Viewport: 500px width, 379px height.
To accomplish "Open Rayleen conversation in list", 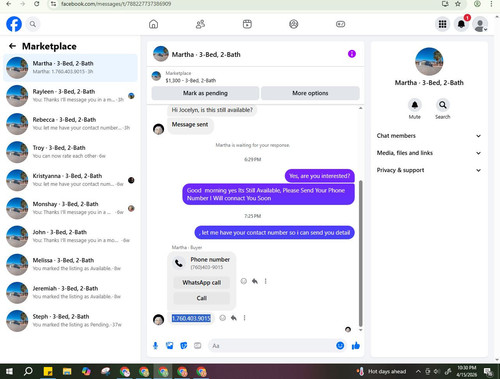I will click(70, 96).
